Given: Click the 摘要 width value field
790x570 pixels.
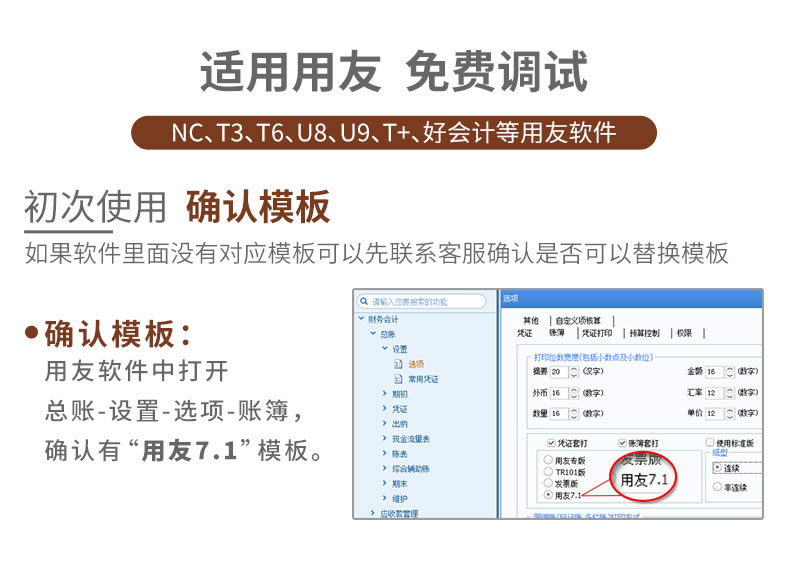Looking at the screenshot, I should (x=559, y=371).
